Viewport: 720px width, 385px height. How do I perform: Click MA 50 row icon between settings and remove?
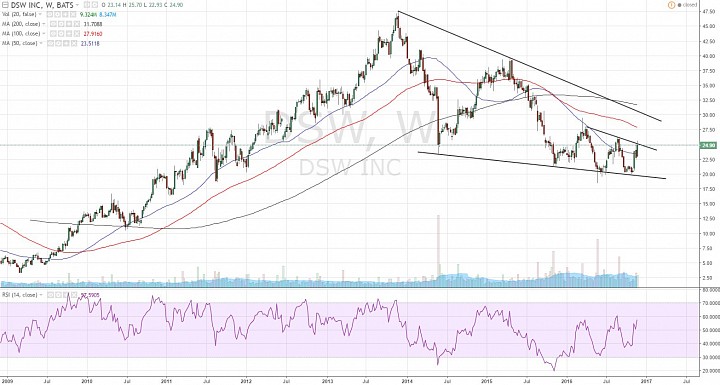66,43
